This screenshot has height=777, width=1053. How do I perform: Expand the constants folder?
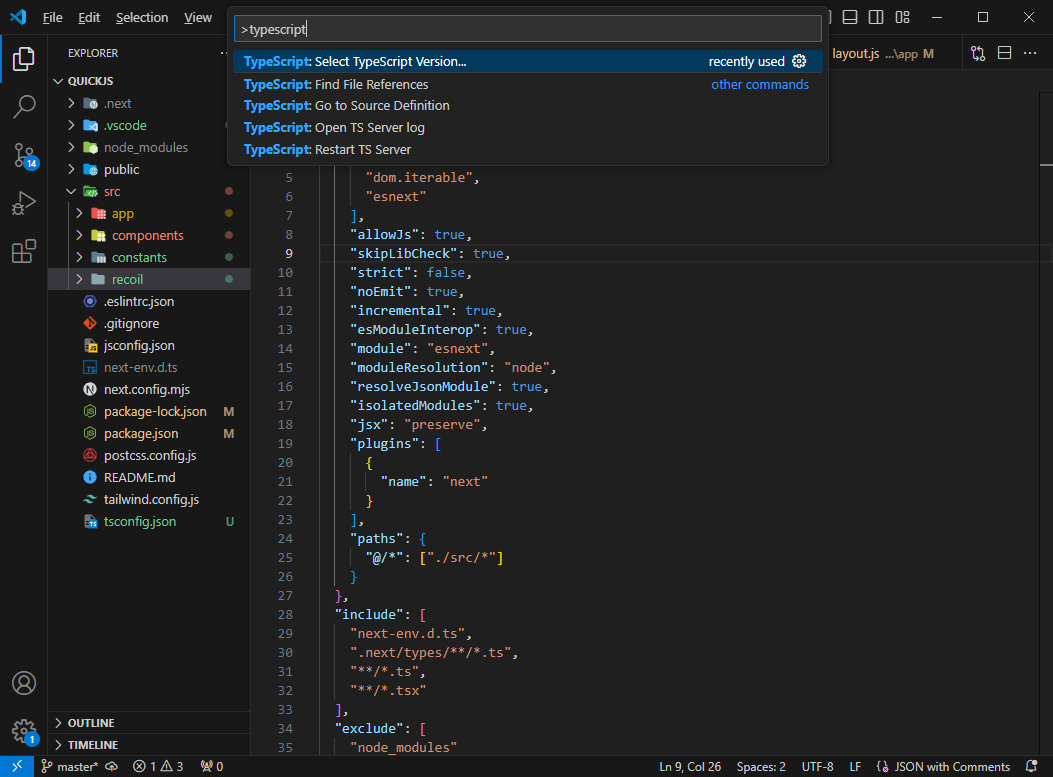(149, 257)
